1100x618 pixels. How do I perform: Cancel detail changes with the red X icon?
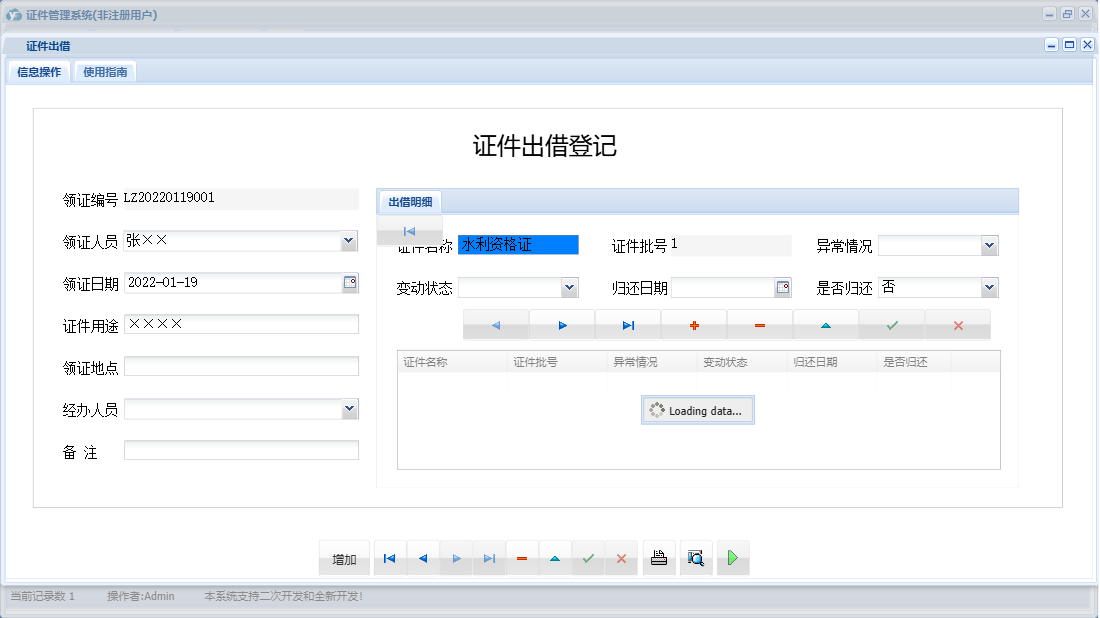(958, 324)
